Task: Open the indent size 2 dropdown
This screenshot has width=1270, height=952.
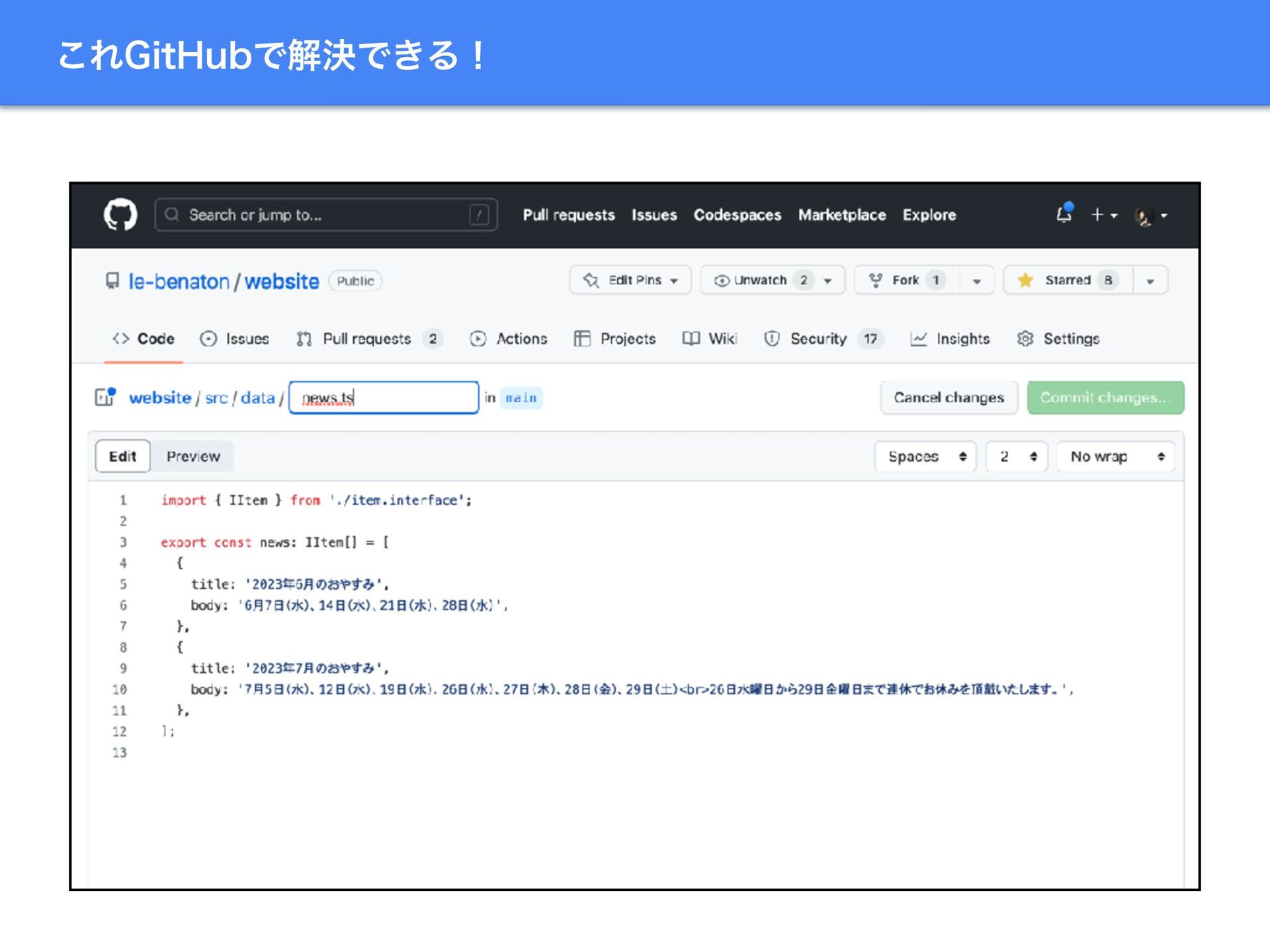Action: [x=1017, y=456]
